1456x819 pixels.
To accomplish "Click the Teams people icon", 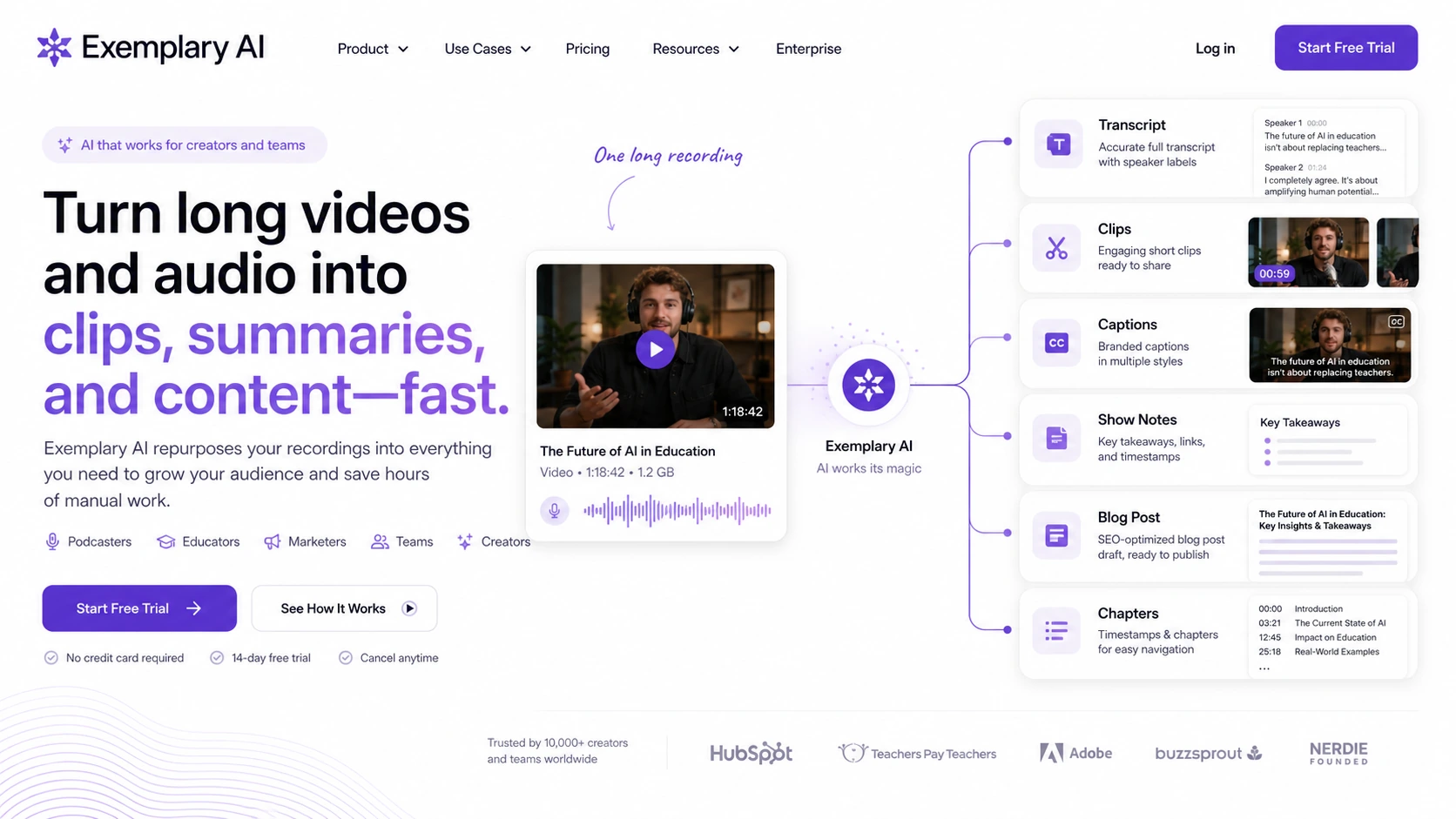I will (x=380, y=541).
